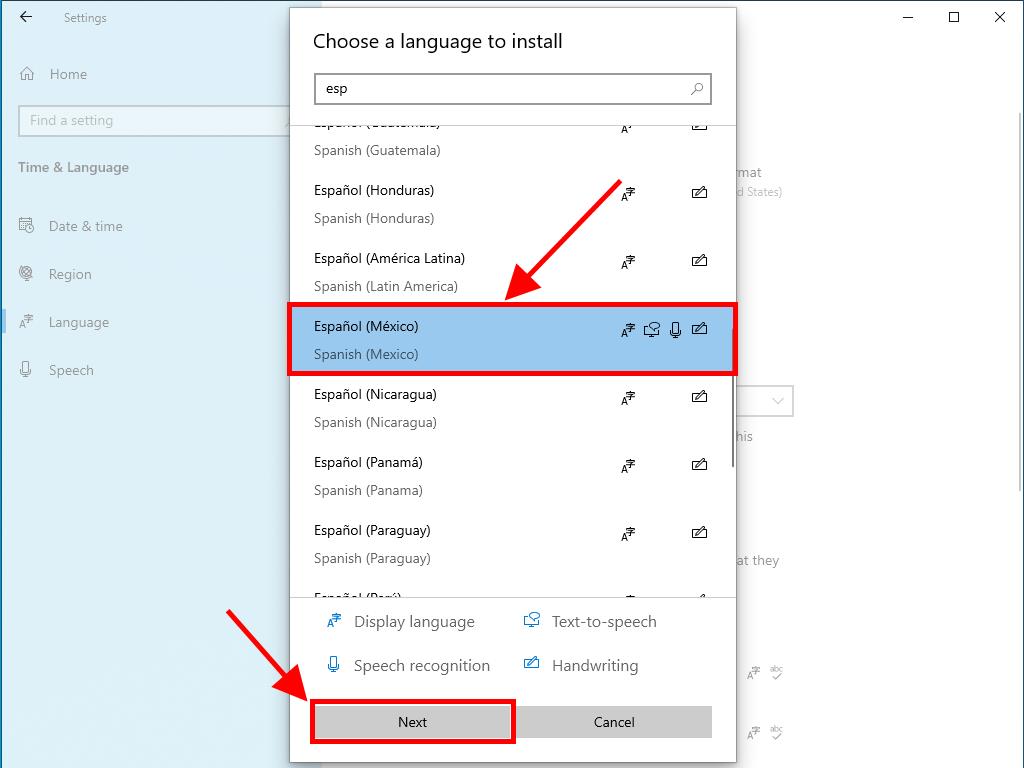Open the Region settings page
1024x768 pixels.
coord(69,274)
